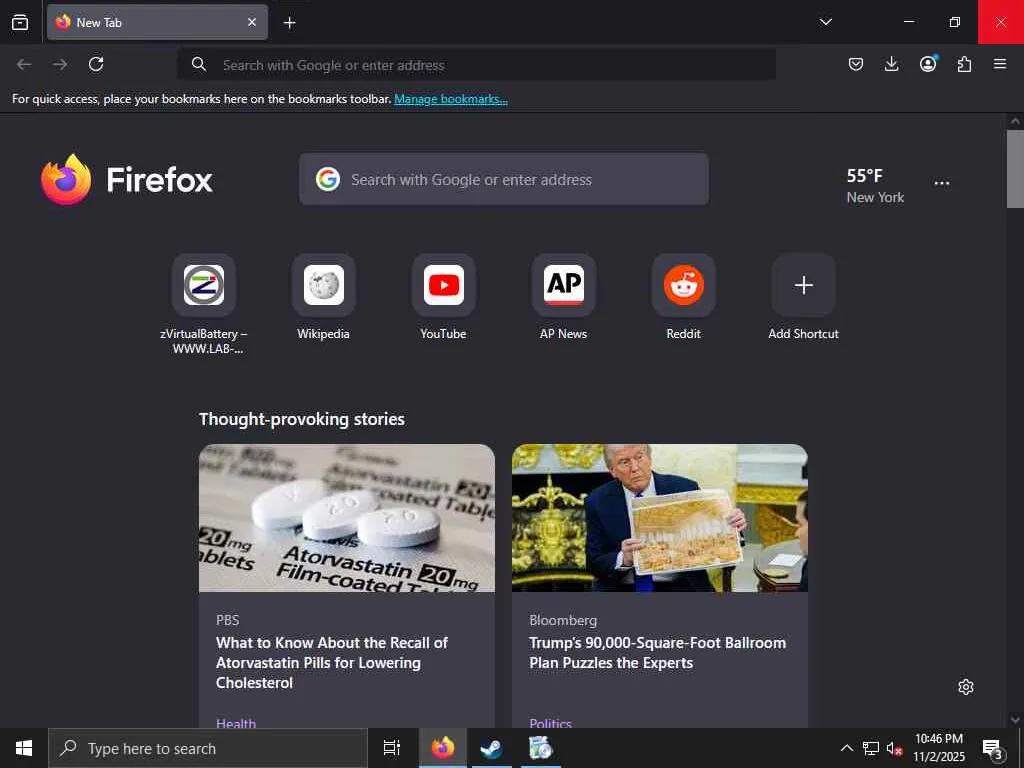The image size is (1024, 768).
Task: Select the New Tab tab label
Action: (99, 22)
